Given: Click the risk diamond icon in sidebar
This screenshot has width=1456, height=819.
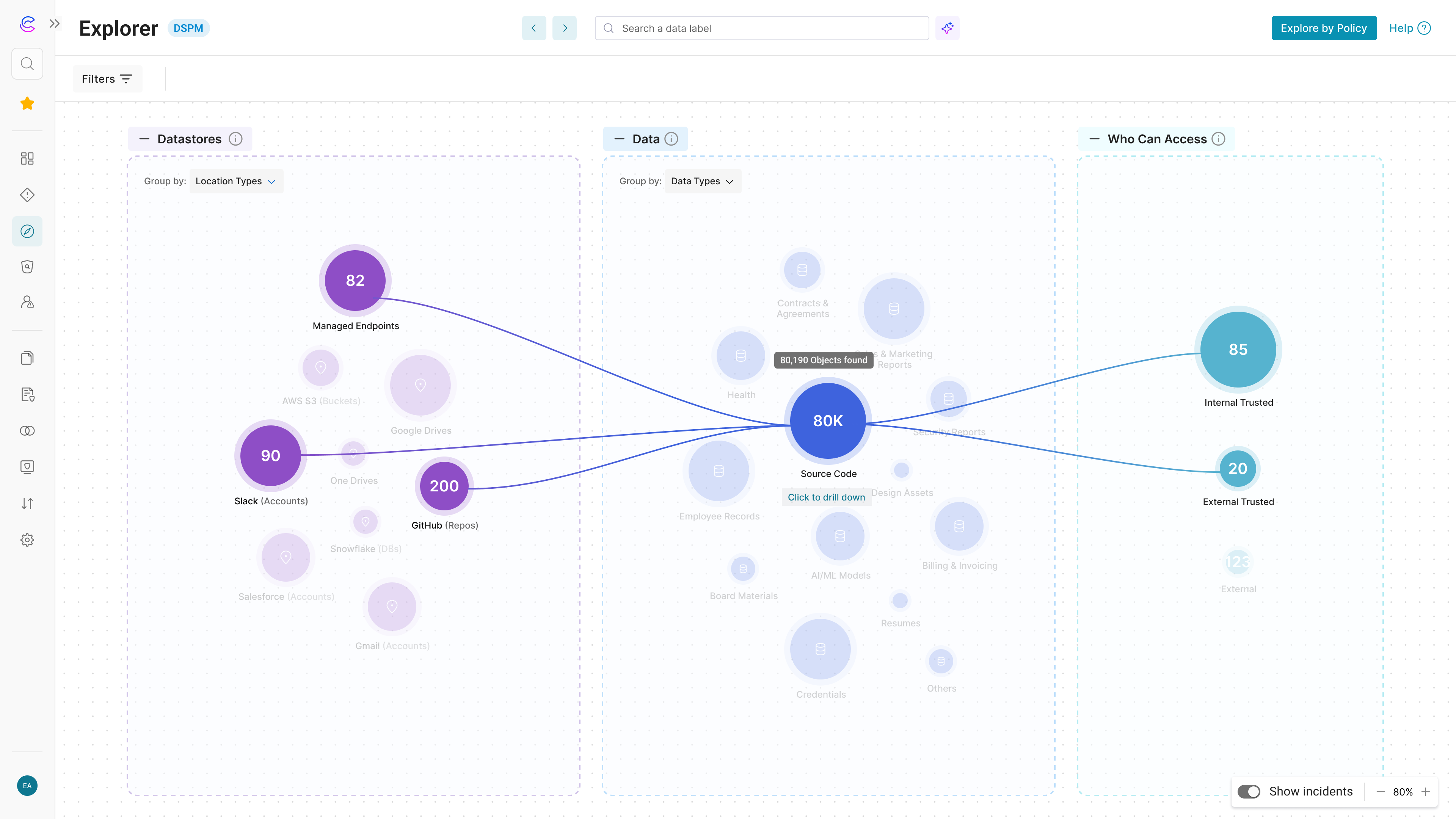Looking at the screenshot, I should (27, 195).
